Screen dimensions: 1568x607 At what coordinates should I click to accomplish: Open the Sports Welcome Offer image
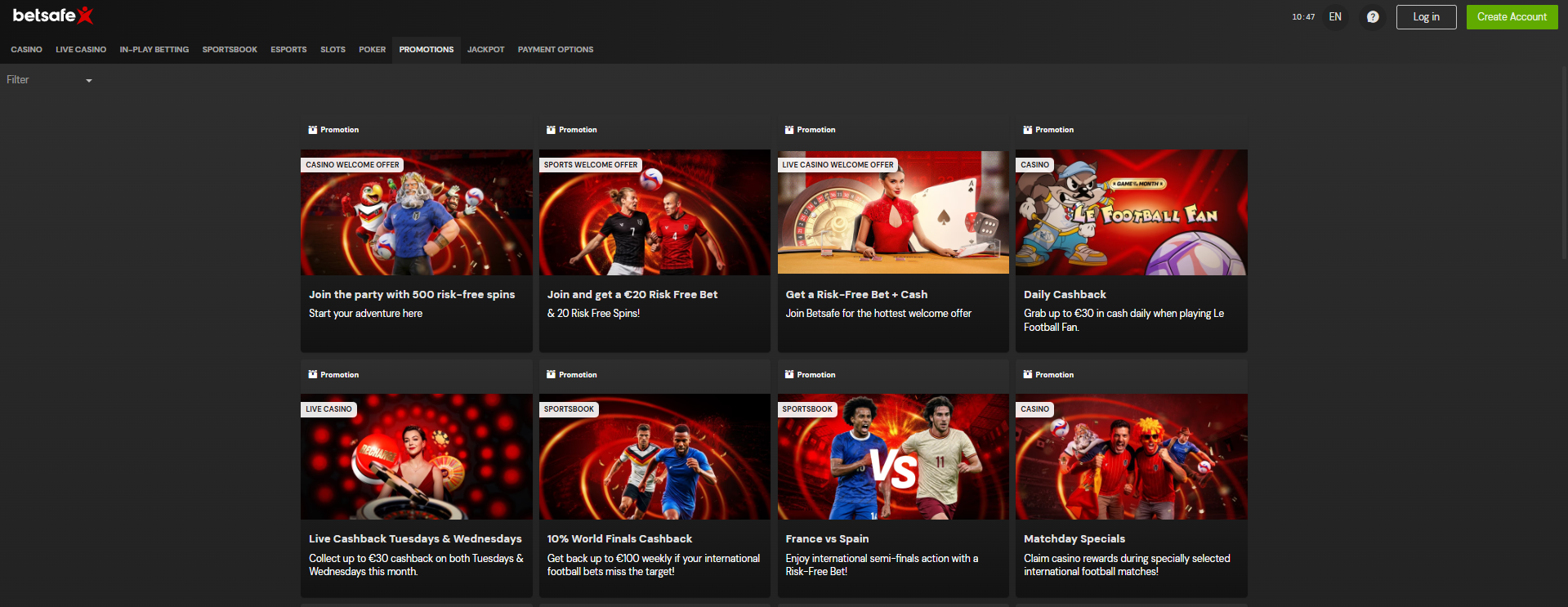654,212
